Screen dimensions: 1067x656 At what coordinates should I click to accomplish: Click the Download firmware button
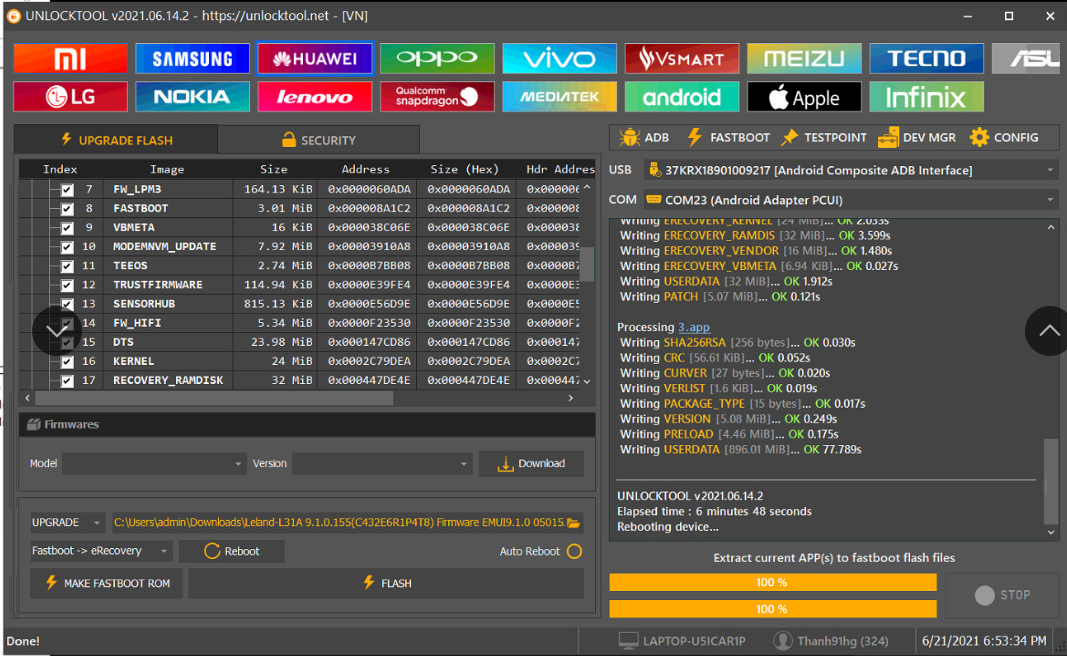click(531, 463)
